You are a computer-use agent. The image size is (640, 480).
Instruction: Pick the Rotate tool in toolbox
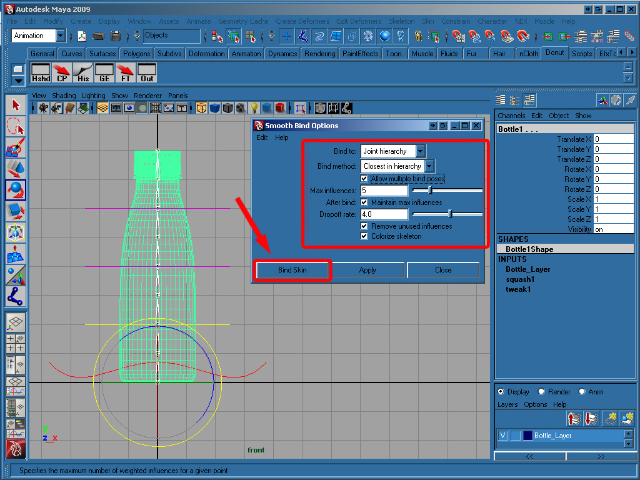coord(15,189)
